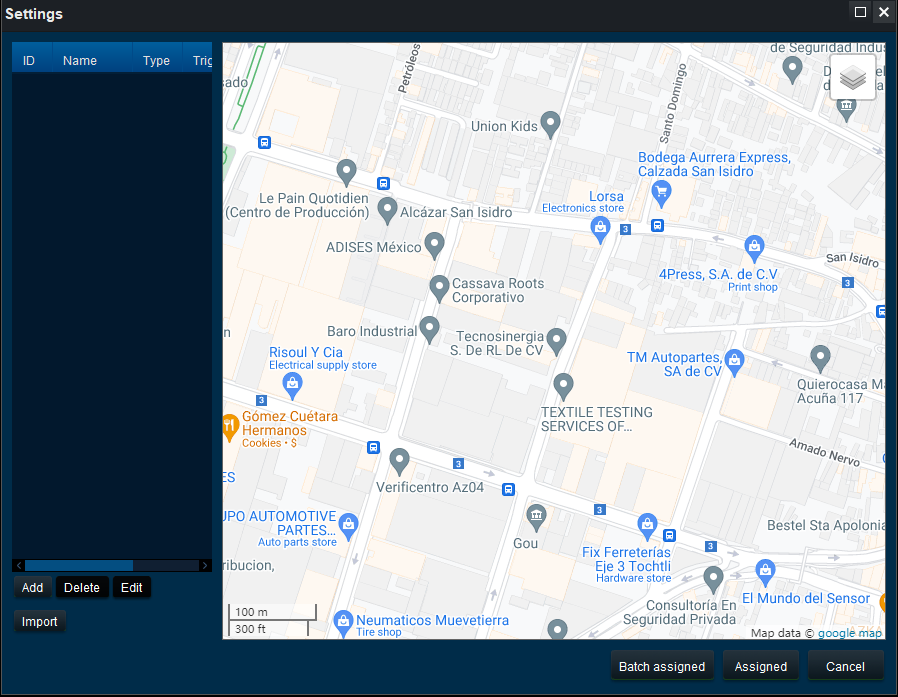898x697 pixels.
Task: Open the map layers selector
Action: pyautogui.click(x=852, y=77)
